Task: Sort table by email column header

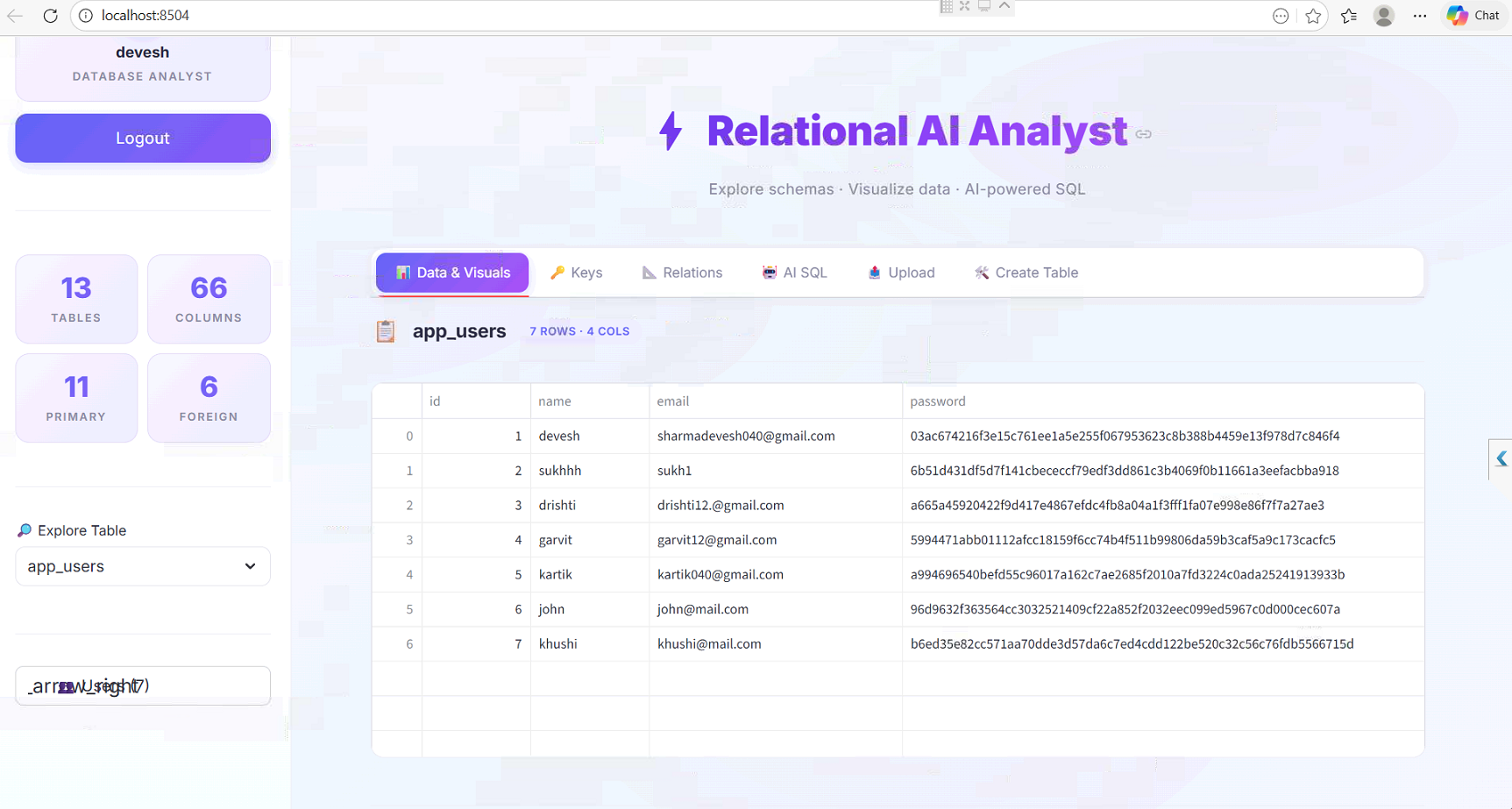Action: (776, 401)
